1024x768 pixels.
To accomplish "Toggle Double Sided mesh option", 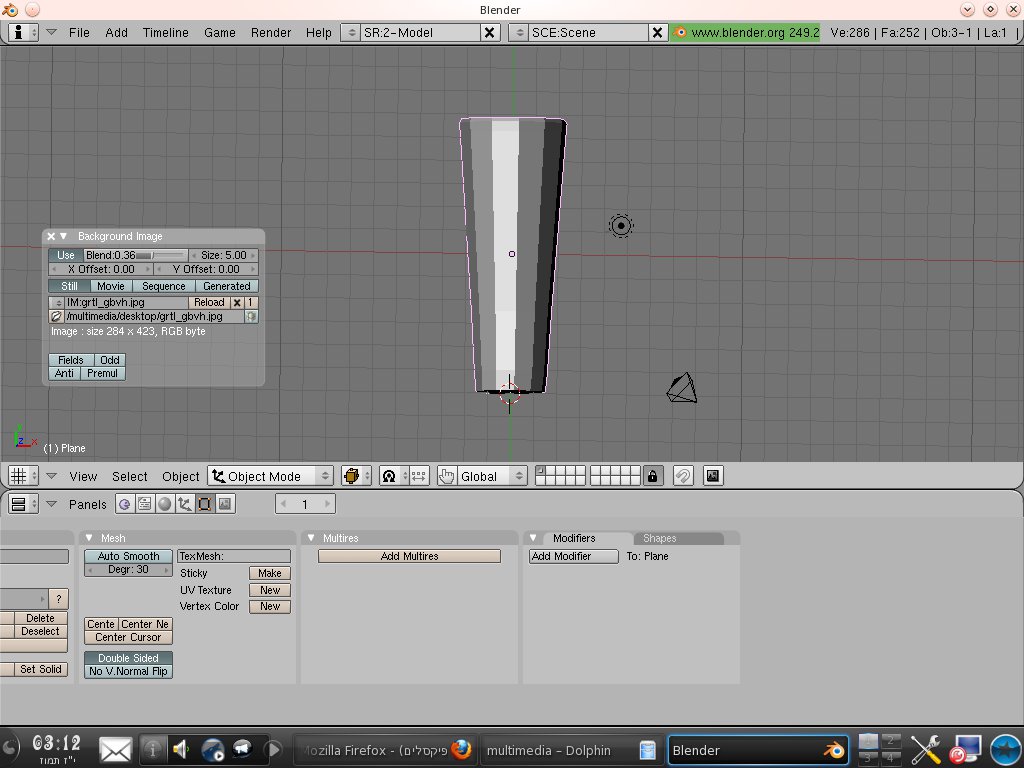I will [x=128, y=658].
